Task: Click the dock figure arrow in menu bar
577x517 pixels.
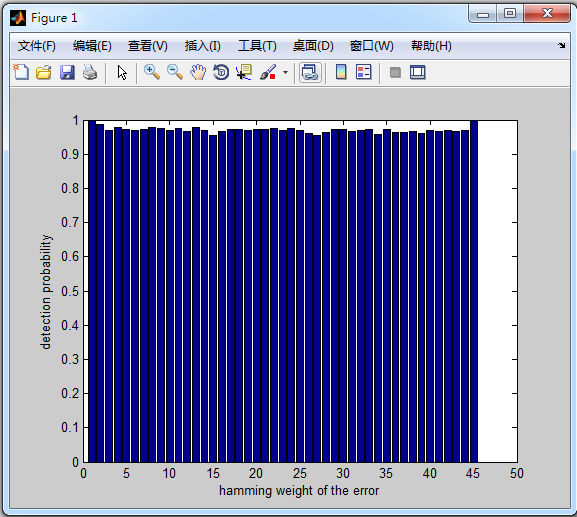Action: [561, 46]
